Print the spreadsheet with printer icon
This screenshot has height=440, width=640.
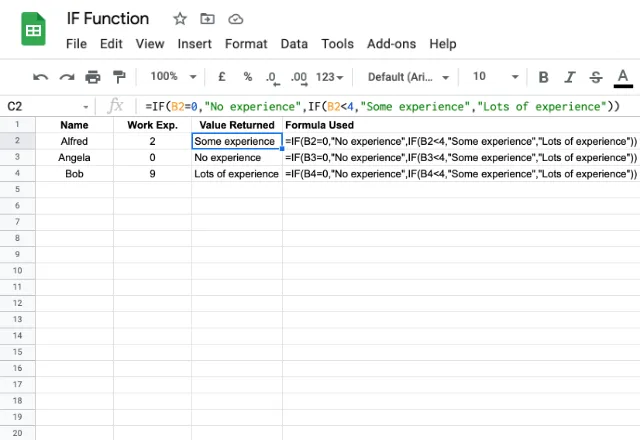pyautogui.click(x=93, y=77)
